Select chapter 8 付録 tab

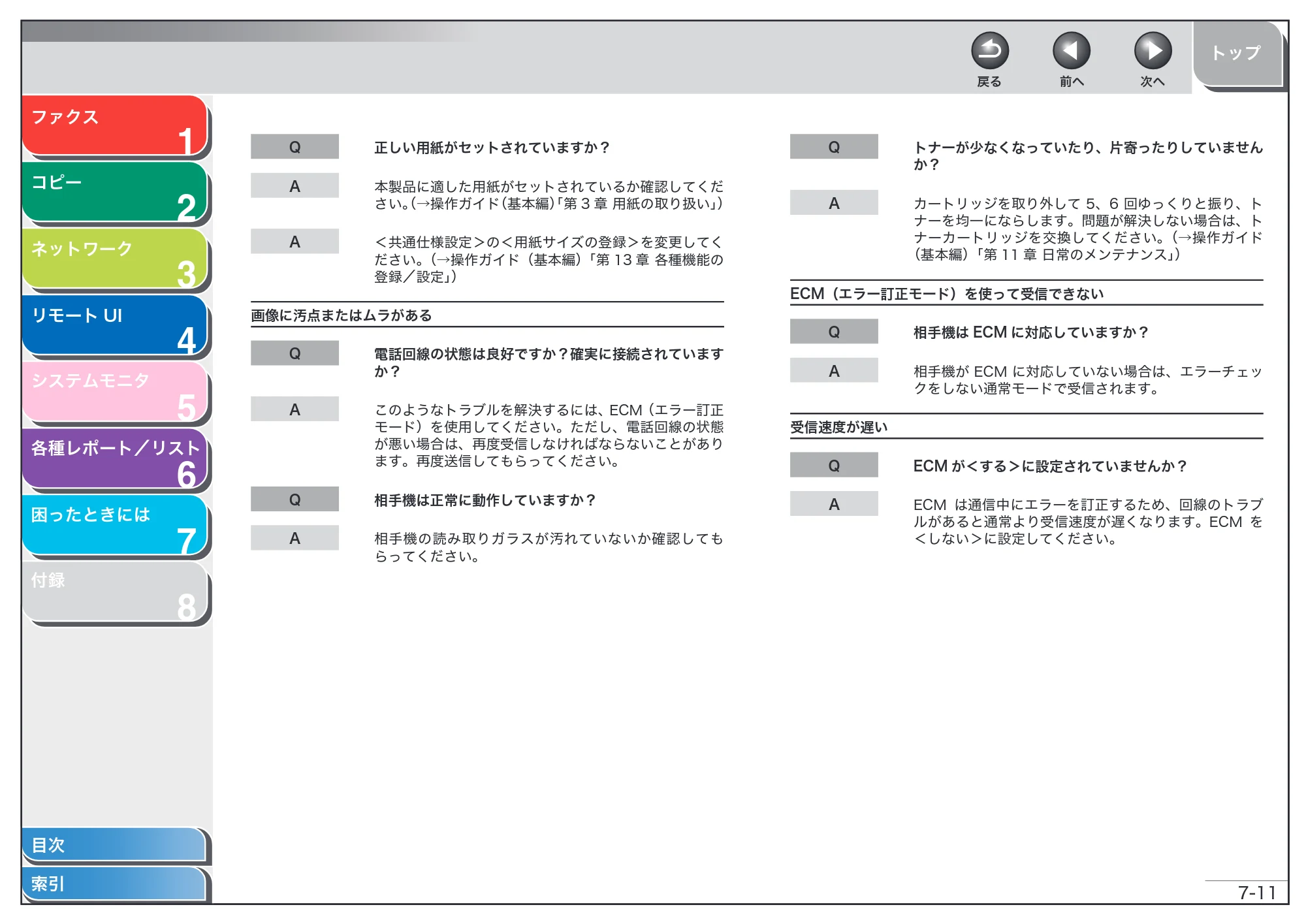point(115,592)
